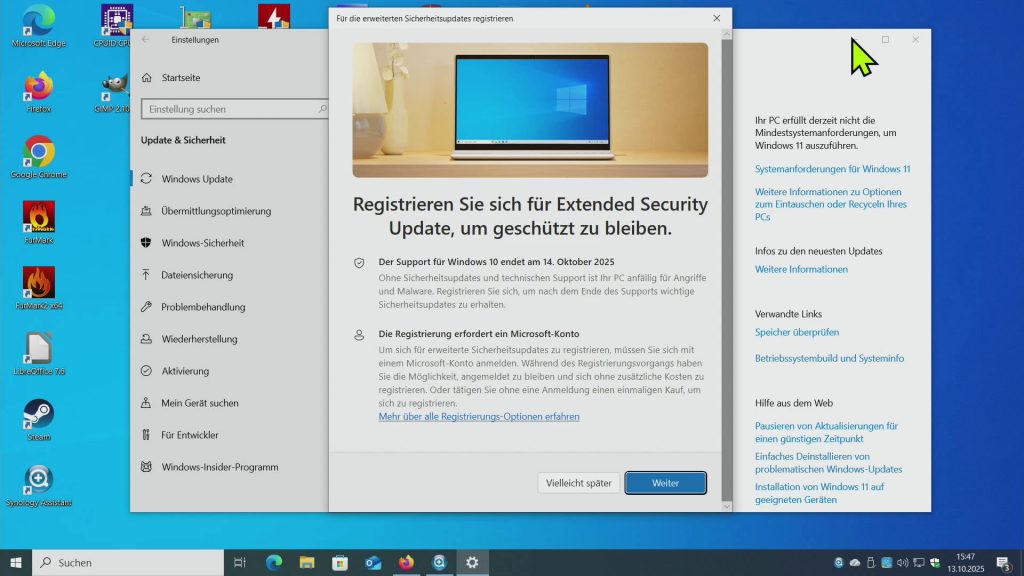Click the Einstellung suchen search field
Viewport: 1024px width, 576px height.
(228, 109)
